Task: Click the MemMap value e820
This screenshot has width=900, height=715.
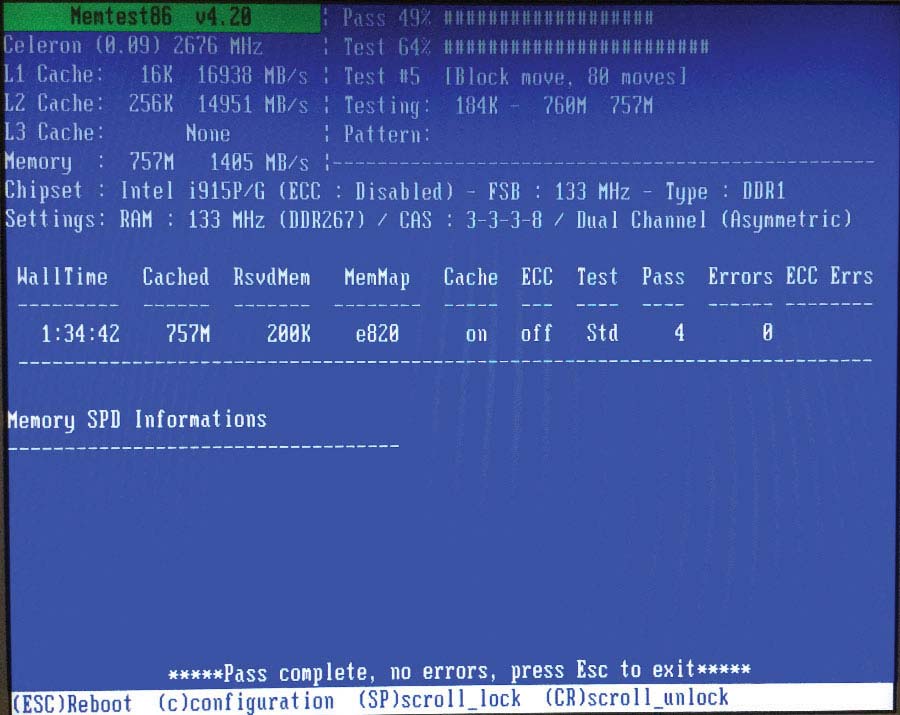Action: 377,333
